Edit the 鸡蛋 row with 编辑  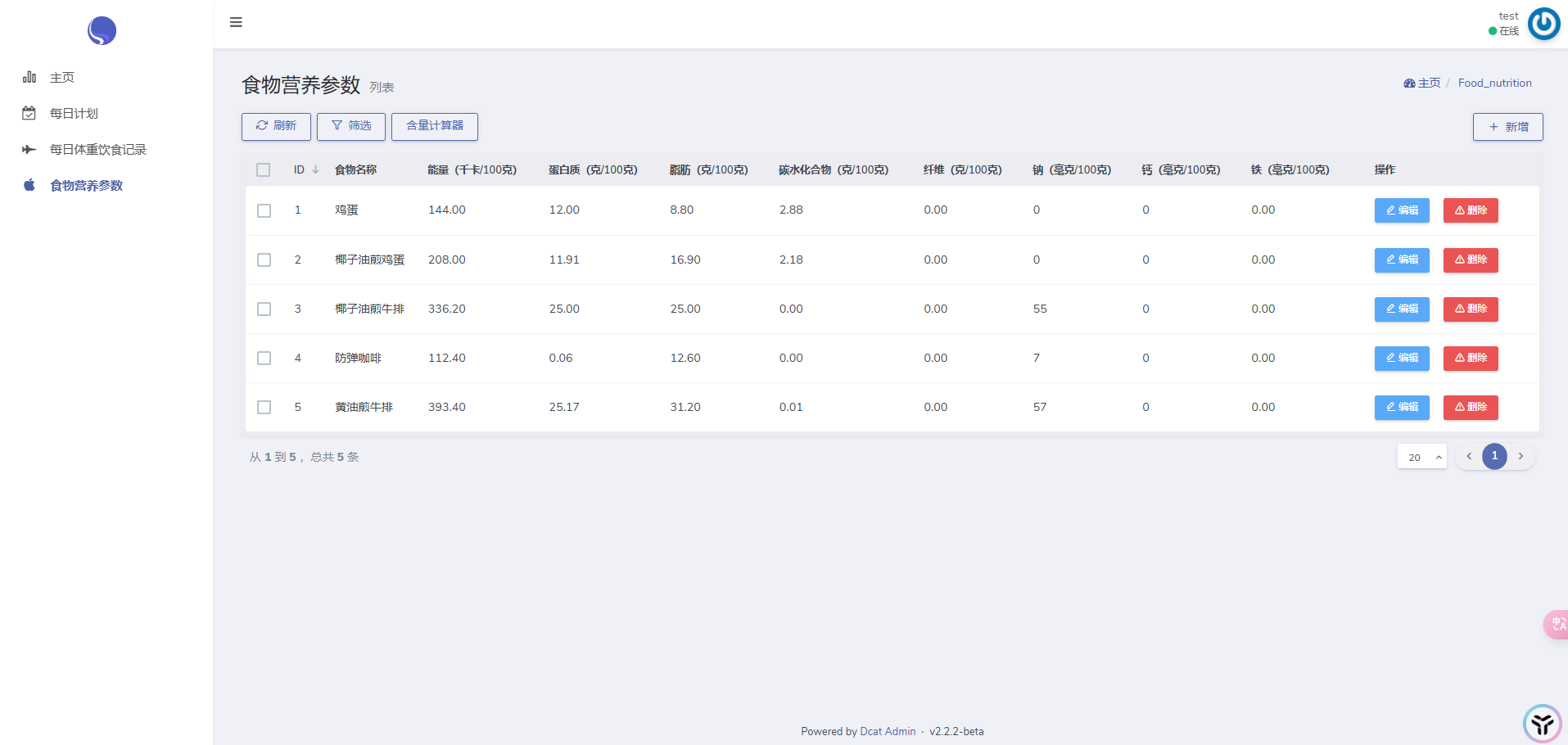click(1402, 210)
